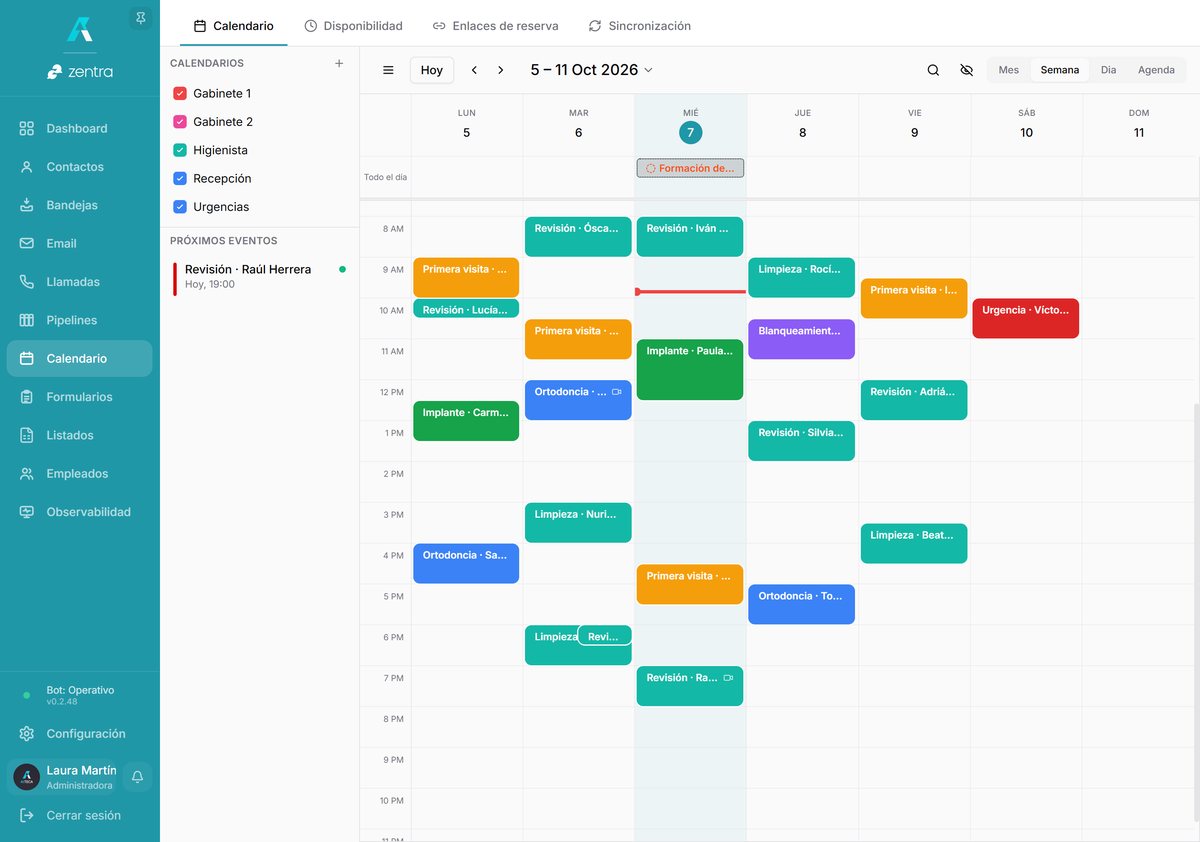Go to previous week arrow
This screenshot has width=1200, height=842.
point(474,70)
